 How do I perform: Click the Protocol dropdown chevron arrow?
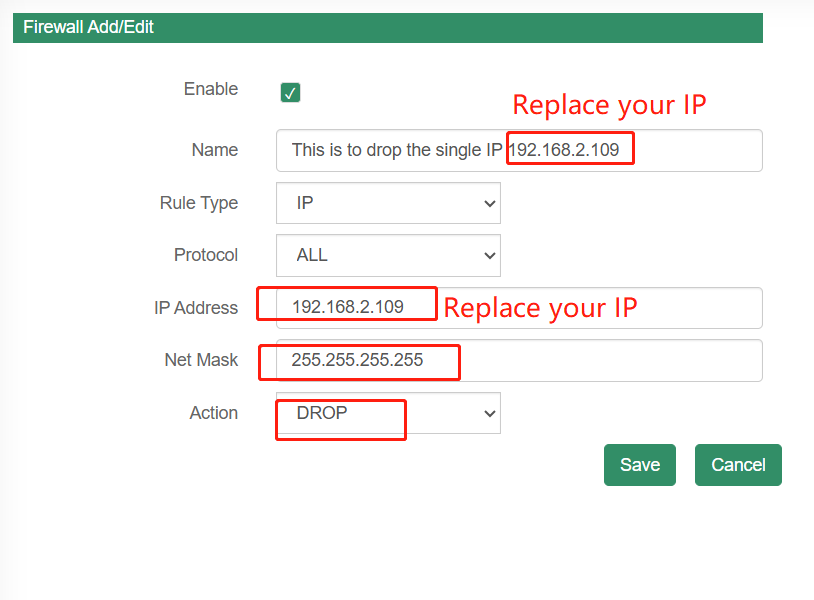tap(490, 256)
